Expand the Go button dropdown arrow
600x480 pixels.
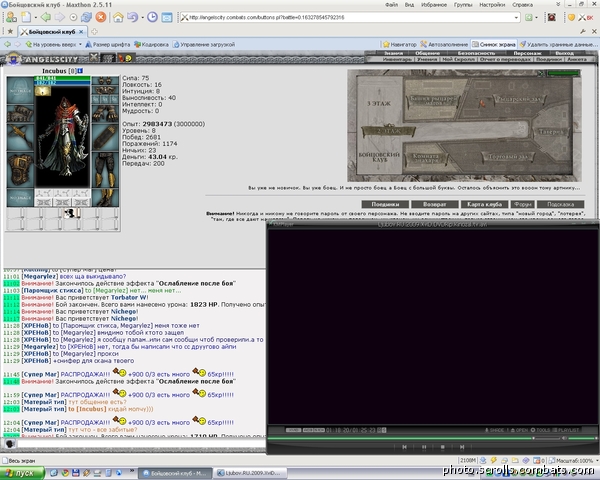(536, 18)
